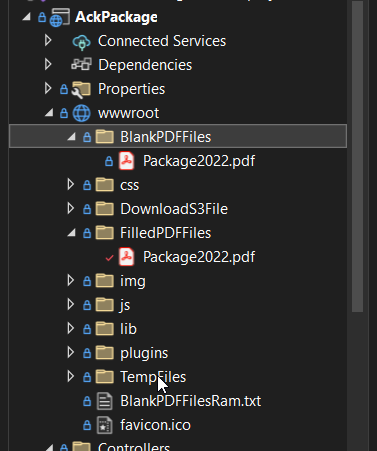Select the img folder name
Screen dimensions: 377x451
(133, 281)
